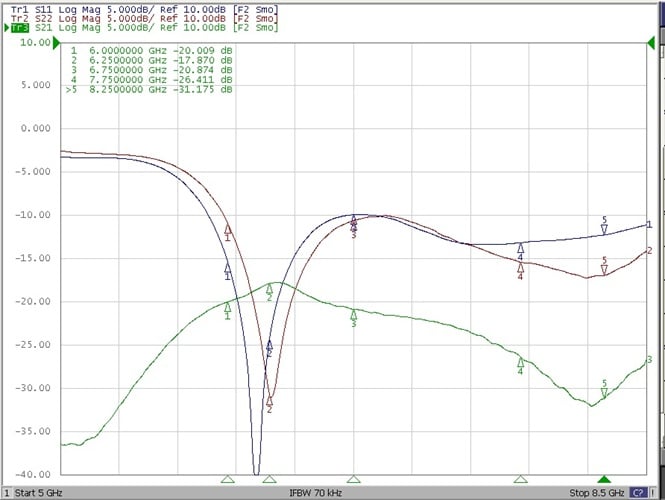Click the -5.000 Y-axis label
This screenshot has width=665, height=500.
coord(33,171)
